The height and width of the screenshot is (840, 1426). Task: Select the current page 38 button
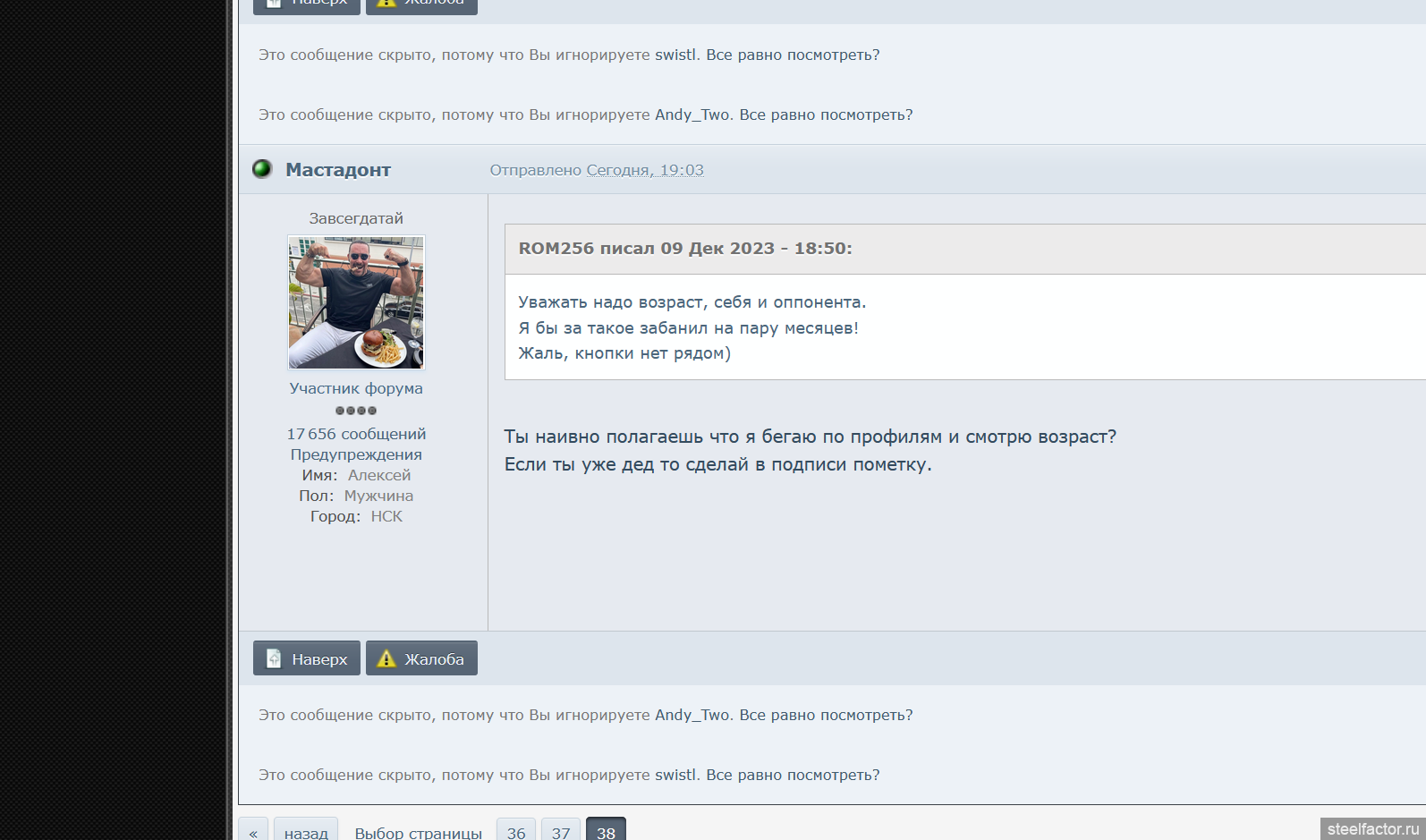(606, 832)
